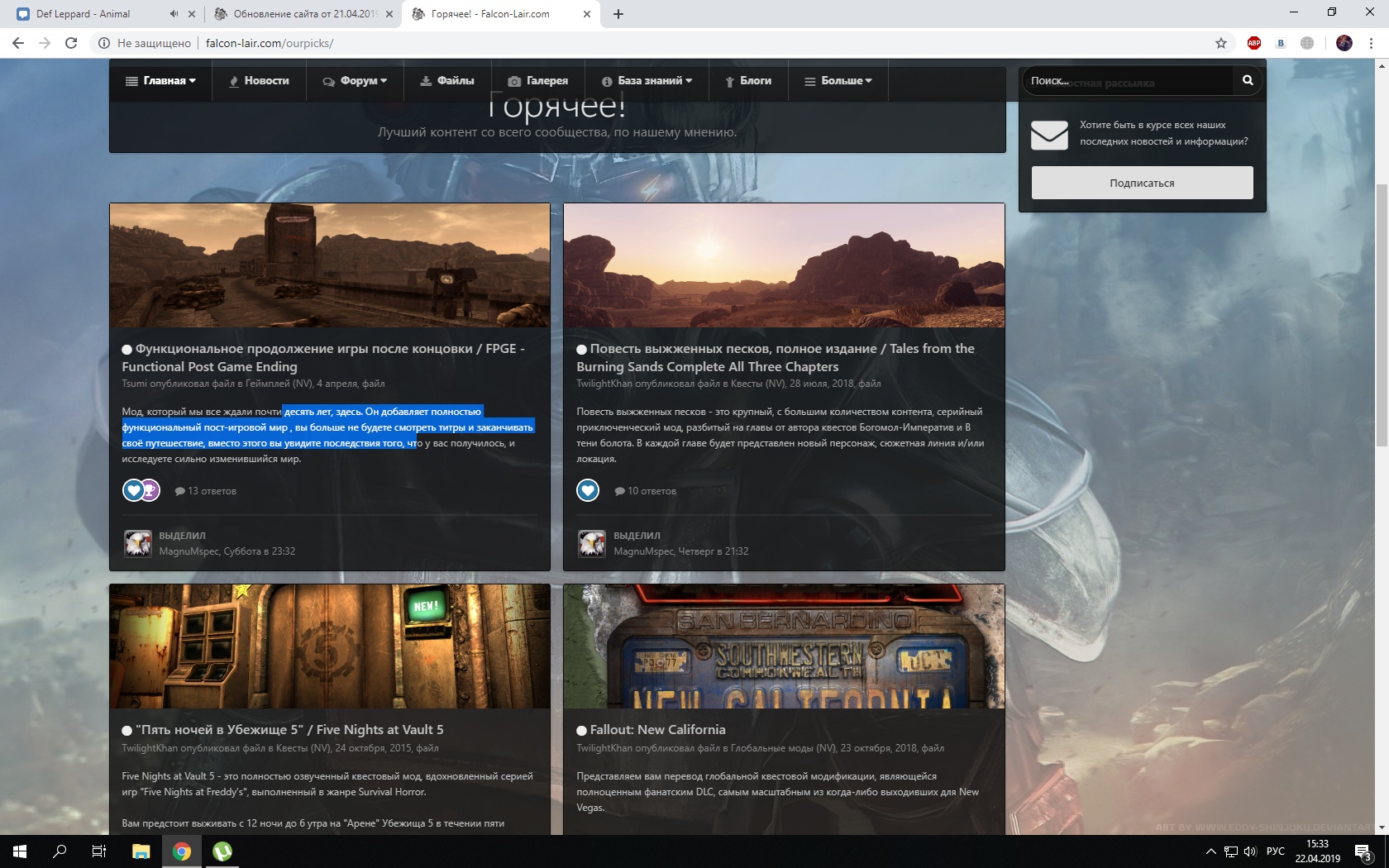The width and height of the screenshot is (1389, 868).
Task: Click the trophy reaction icon on the FPGE post
Action: click(150, 490)
